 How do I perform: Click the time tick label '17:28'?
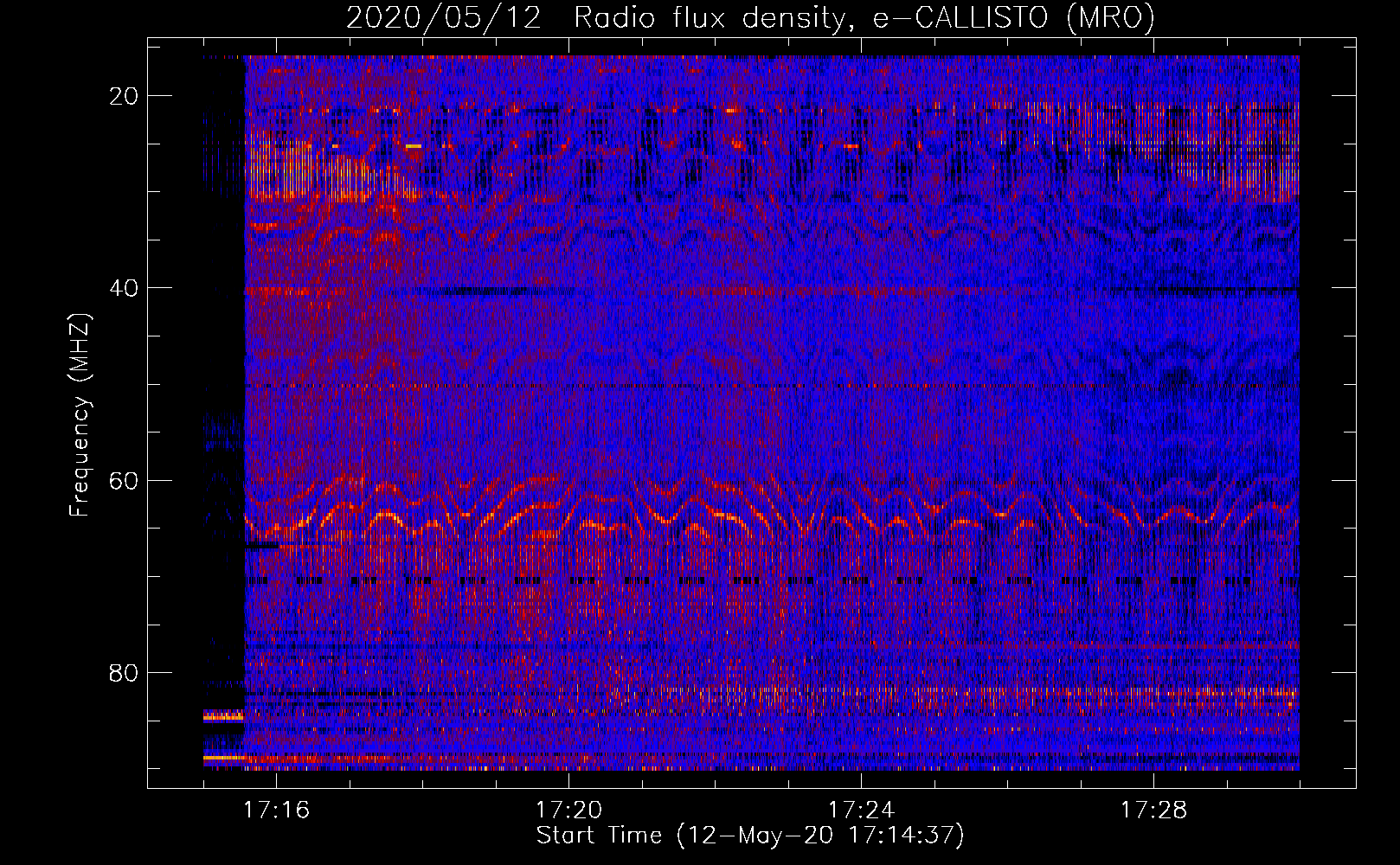1153,810
